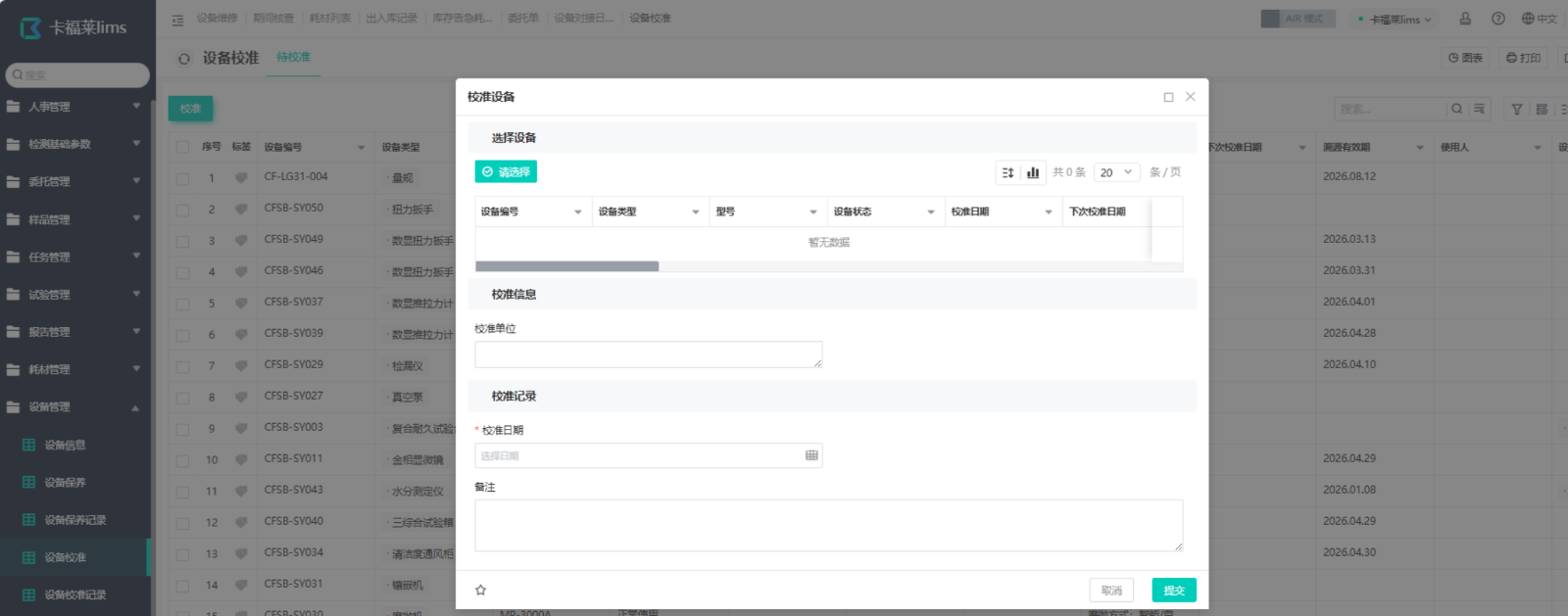Click the 备注 remarks text area
The image size is (1568, 616).
[829, 526]
